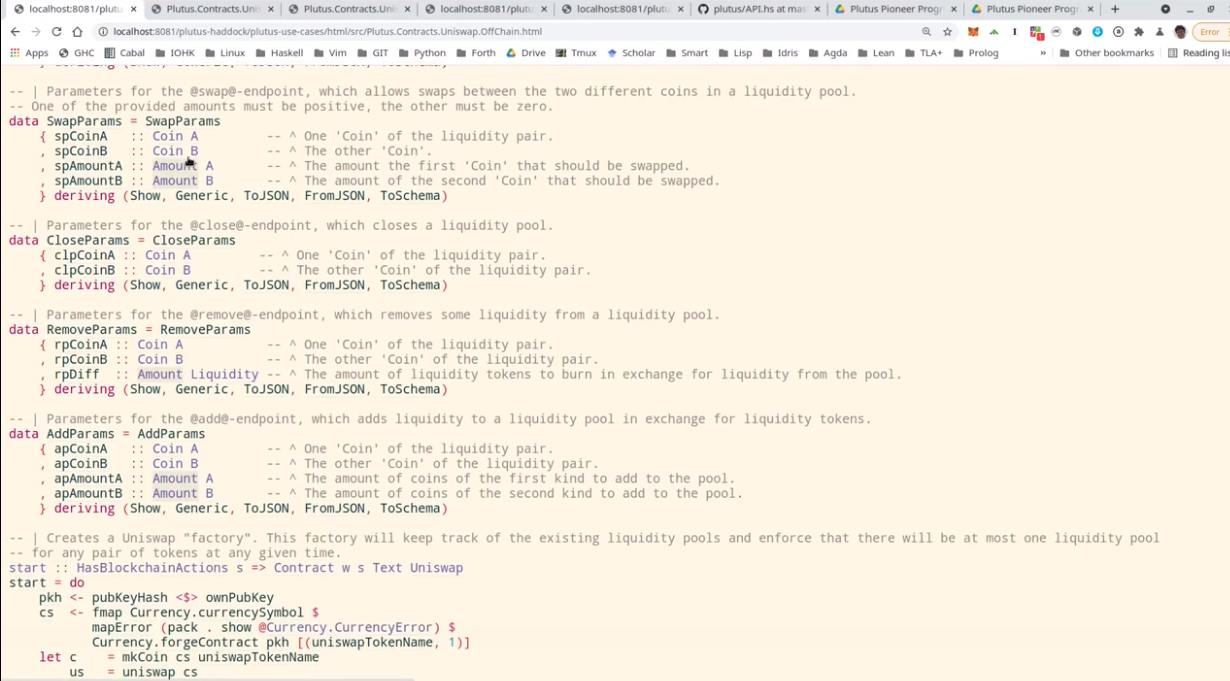The height and width of the screenshot is (681, 1230).
Task: Open the Extensions puzzle piece menu
Action: pyautogui.click(x=1138, y=32)
